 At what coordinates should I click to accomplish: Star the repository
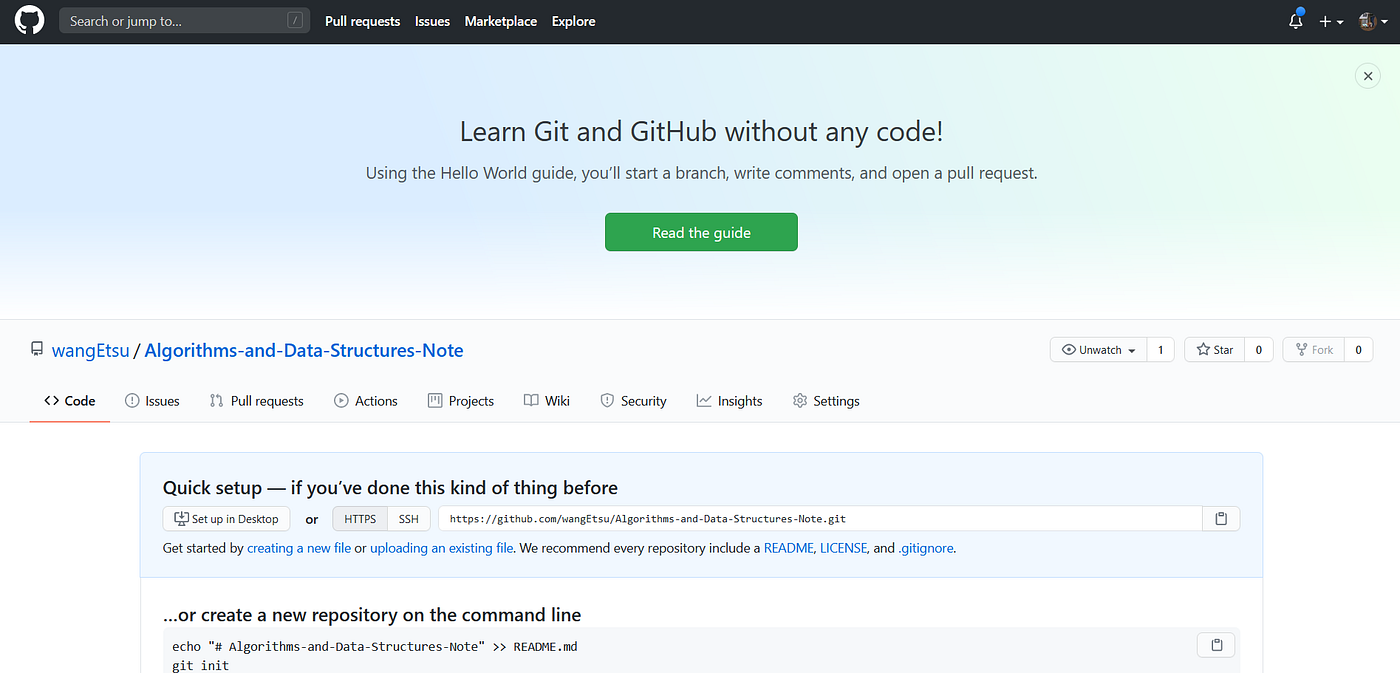(1214, 350)
